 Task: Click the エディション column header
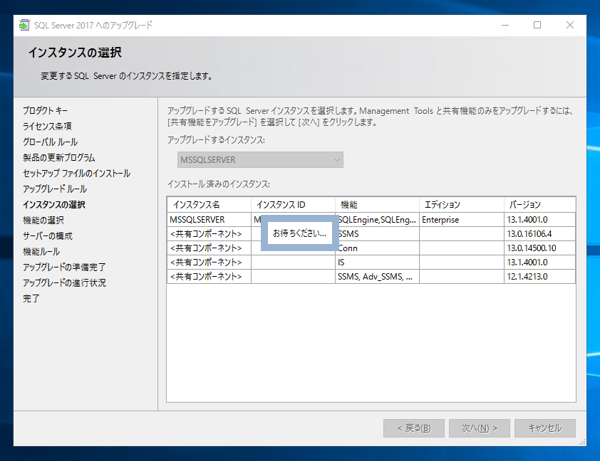462,205
